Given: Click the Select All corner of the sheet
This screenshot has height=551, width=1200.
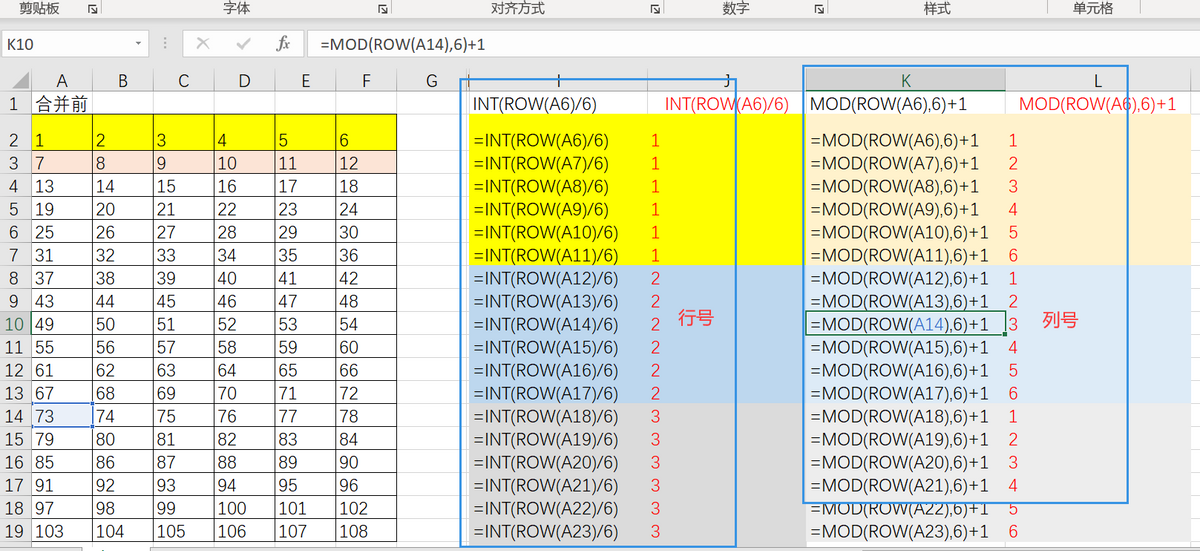Looking at the screenshot, I should [15, 80].
